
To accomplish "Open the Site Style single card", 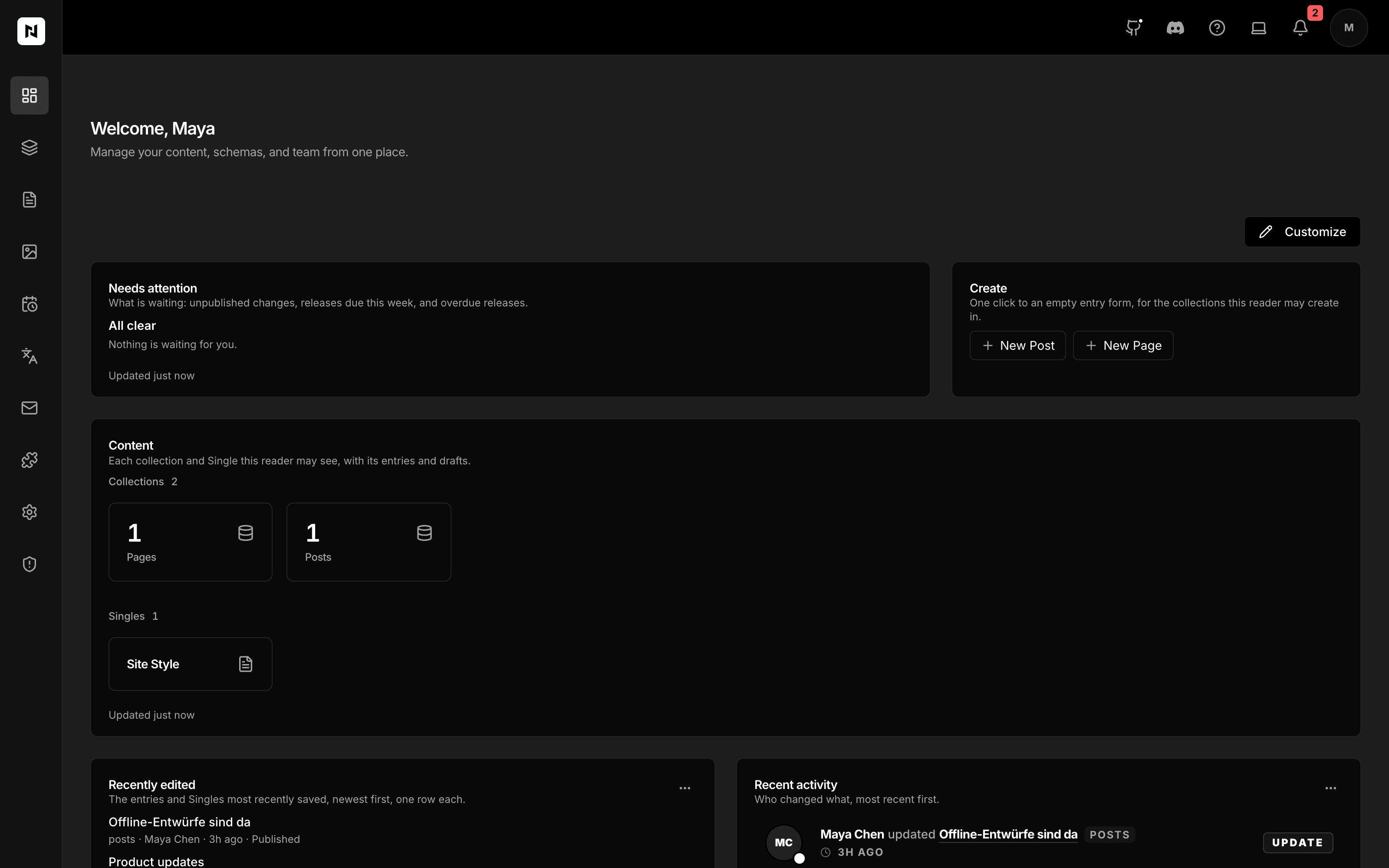I will coord(191,664).
